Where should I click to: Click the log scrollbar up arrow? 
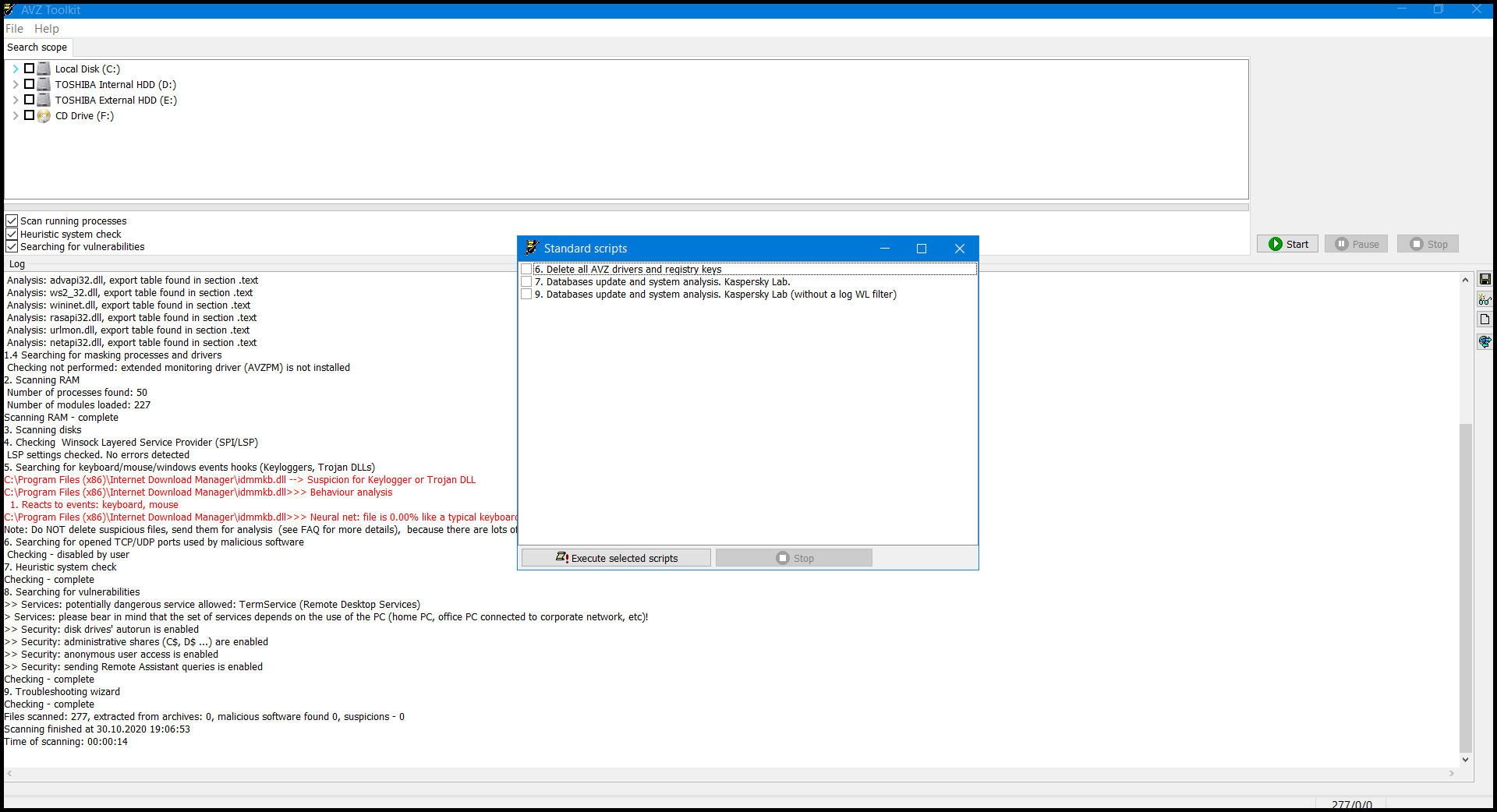click(x=1465, y=280)
